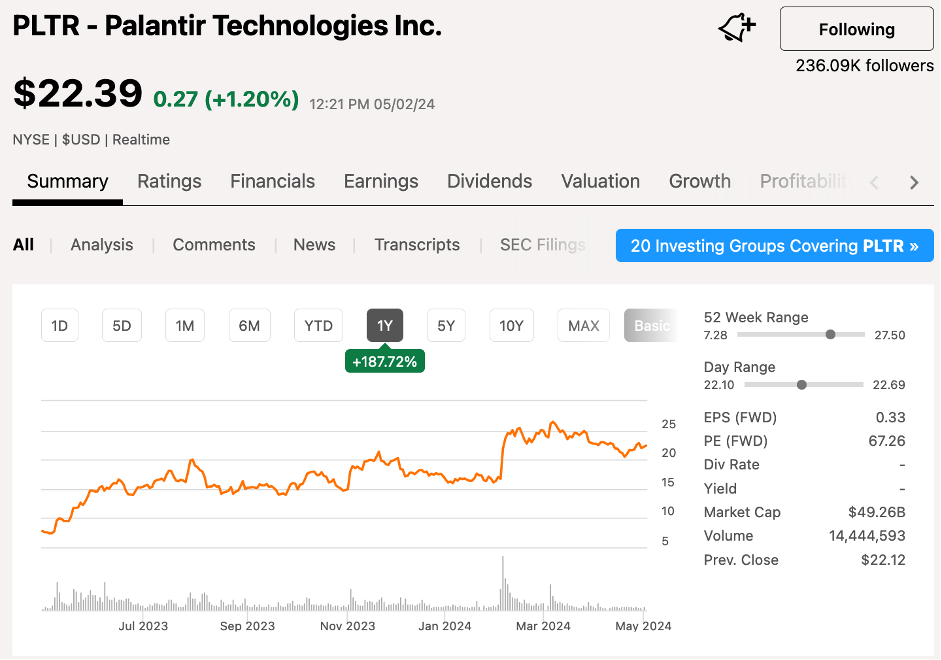Image resolution: width=941 pixels, height=660 pixels.
Task: Select the 1D chart range
Action: pyautogui.click(x=59, y=325)
